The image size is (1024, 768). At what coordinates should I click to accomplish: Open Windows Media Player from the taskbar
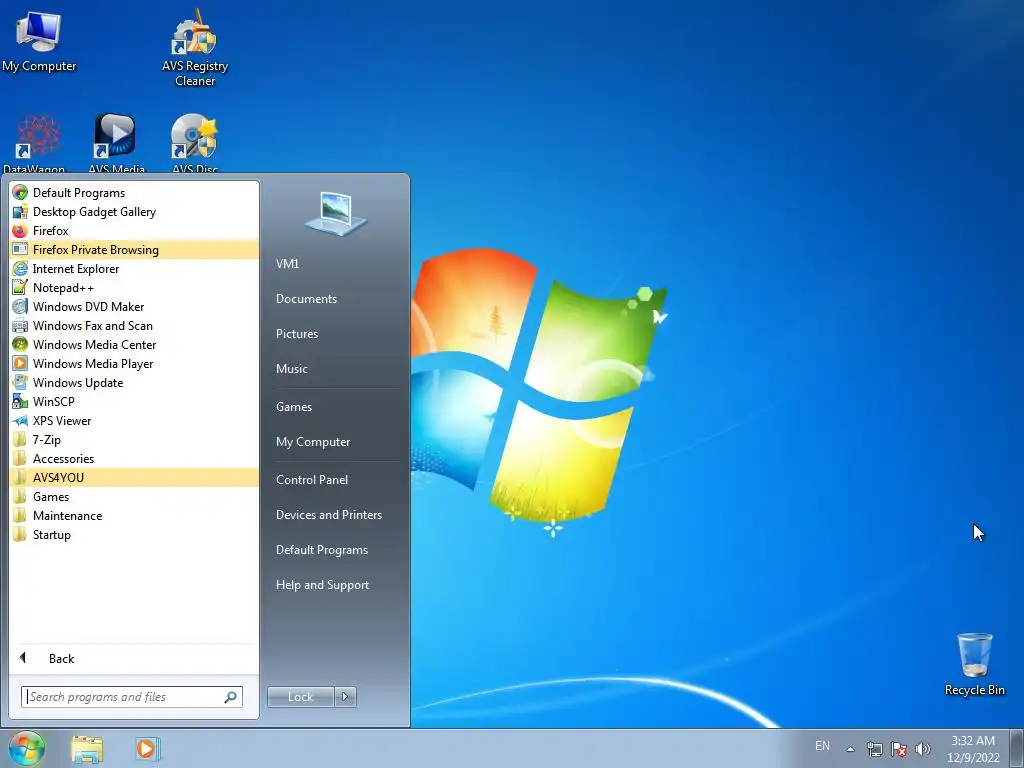(x=148, y=749)
